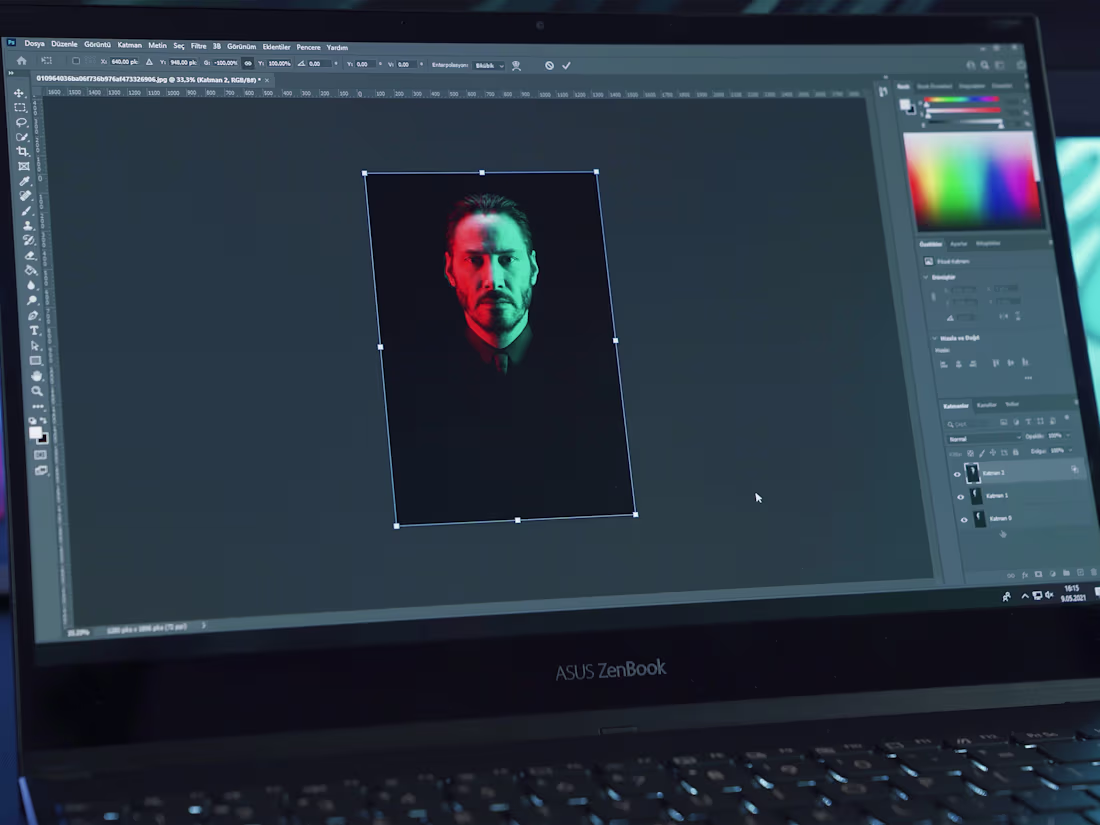1100x825 pixels.
Task: Delete layer with the trash icon
Action: click(1094, 572)
